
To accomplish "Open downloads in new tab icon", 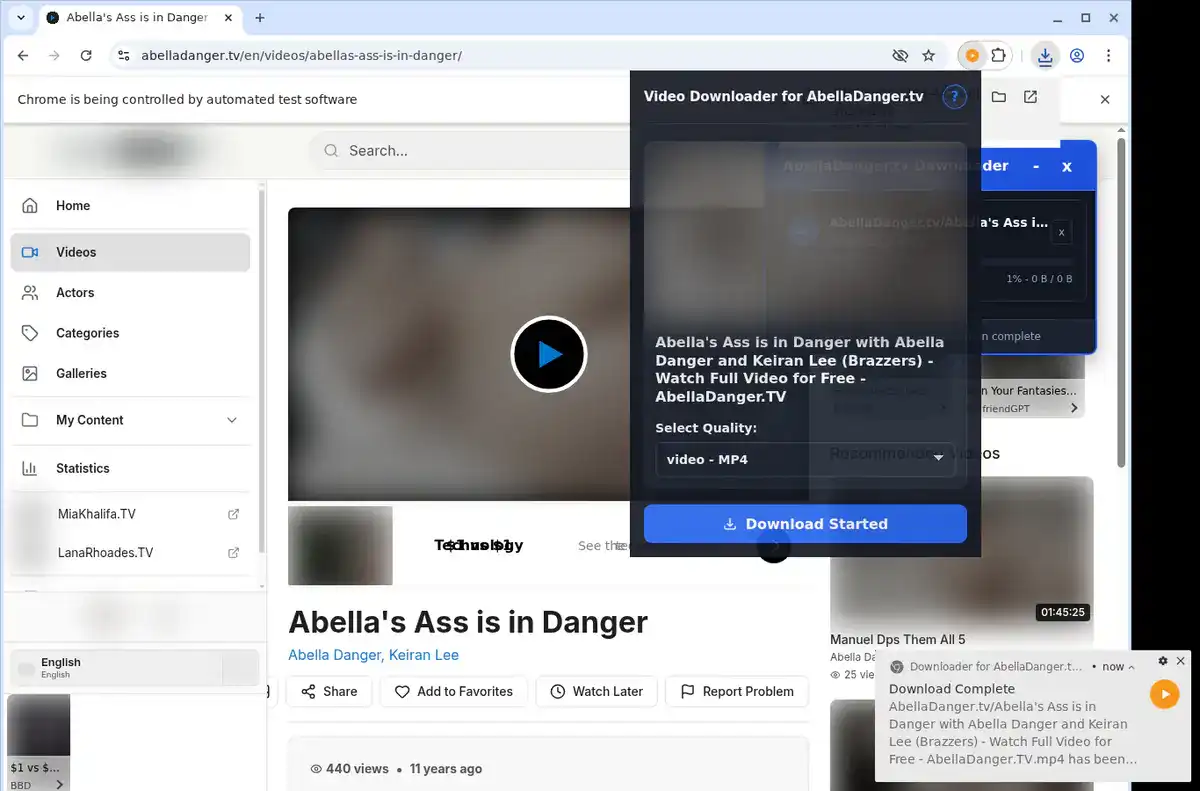I will pos(1030,97).
